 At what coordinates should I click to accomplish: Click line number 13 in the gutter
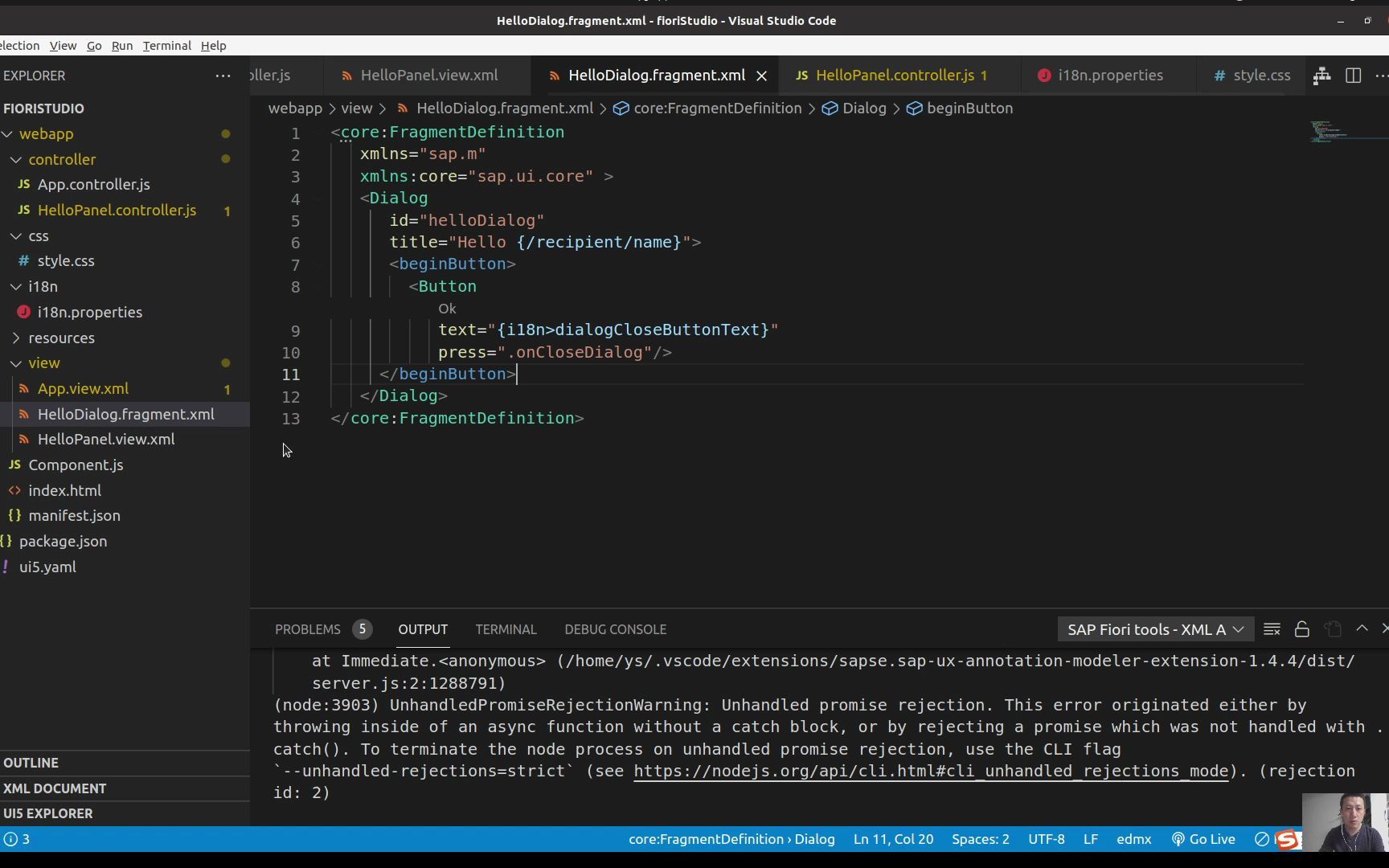point(290,419)
